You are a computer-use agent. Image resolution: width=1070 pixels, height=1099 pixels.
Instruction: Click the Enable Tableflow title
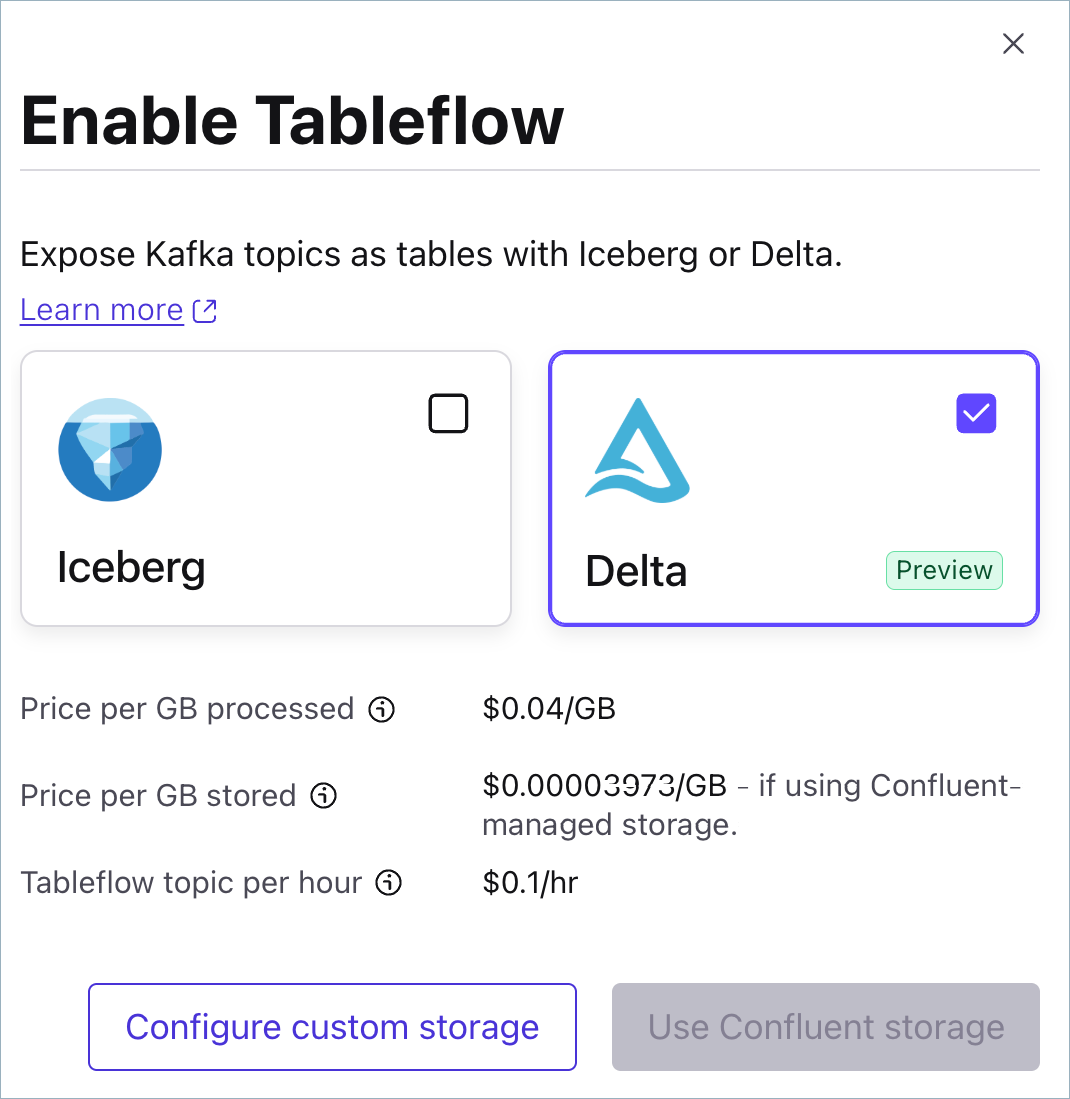[292, 121]
